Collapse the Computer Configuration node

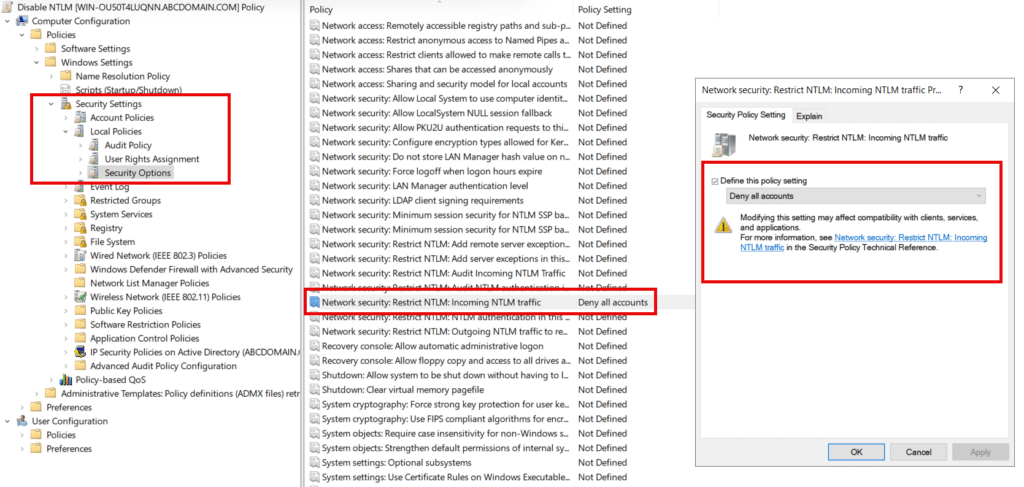pos(7,21)
